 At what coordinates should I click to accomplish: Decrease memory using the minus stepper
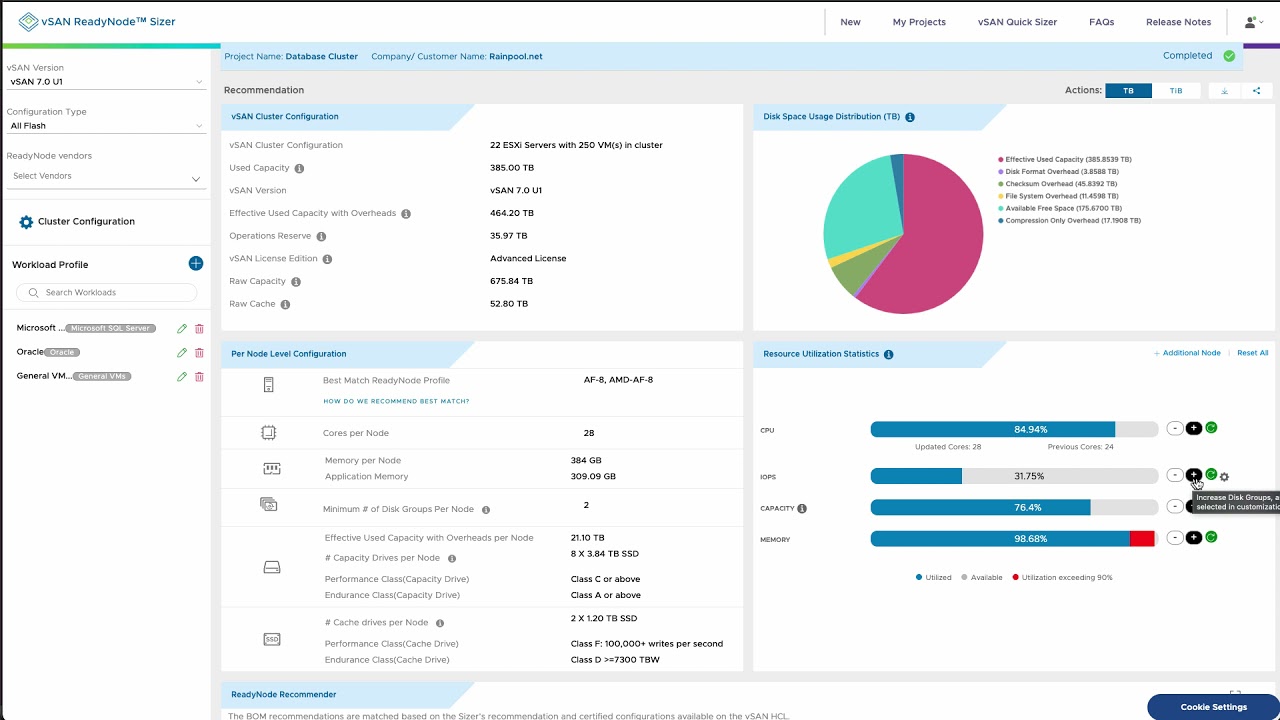[x=1175, y=538]
